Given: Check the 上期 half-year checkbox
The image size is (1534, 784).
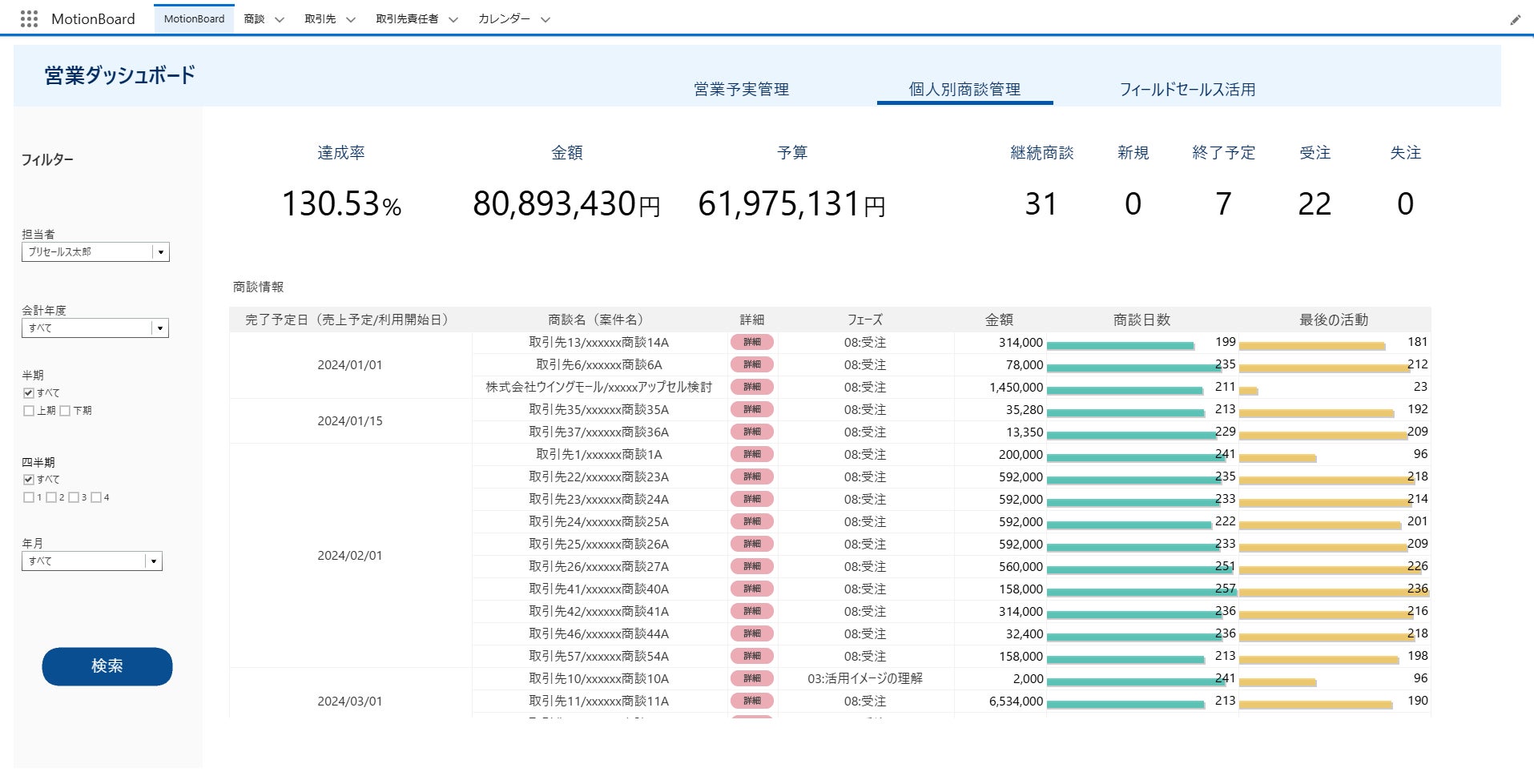Looking at the screenshot, I should tap(29, 411).
